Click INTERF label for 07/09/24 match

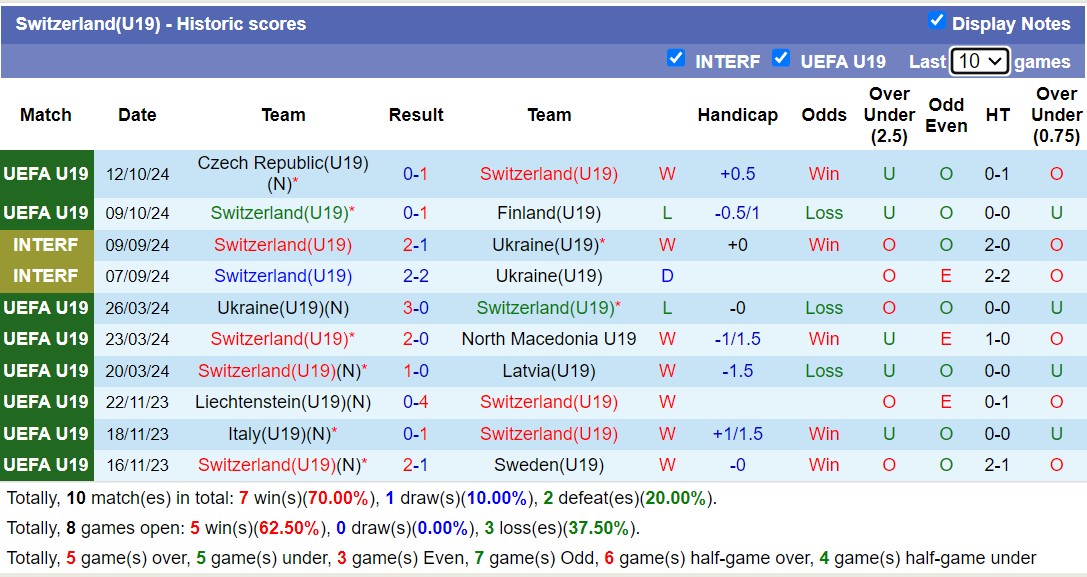[x=46, y=276]
